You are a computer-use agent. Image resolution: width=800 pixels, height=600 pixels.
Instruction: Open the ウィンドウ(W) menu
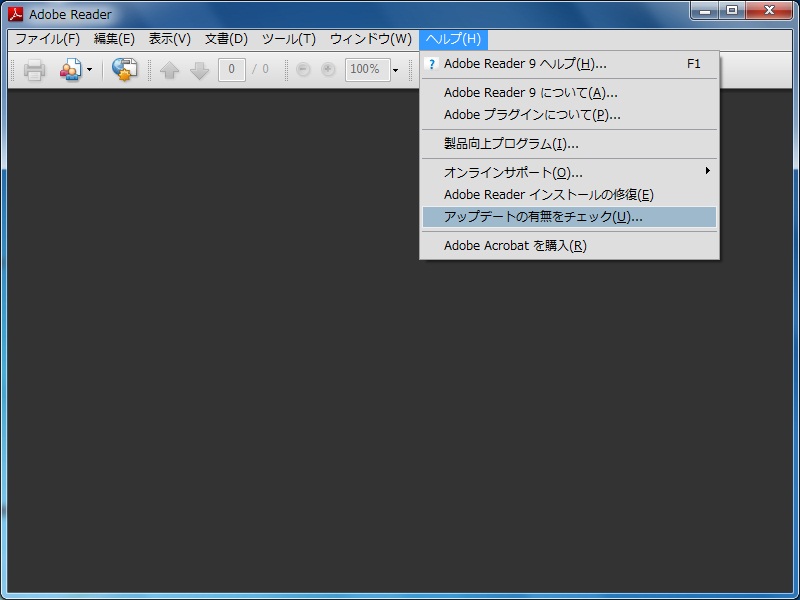point(370,39)
